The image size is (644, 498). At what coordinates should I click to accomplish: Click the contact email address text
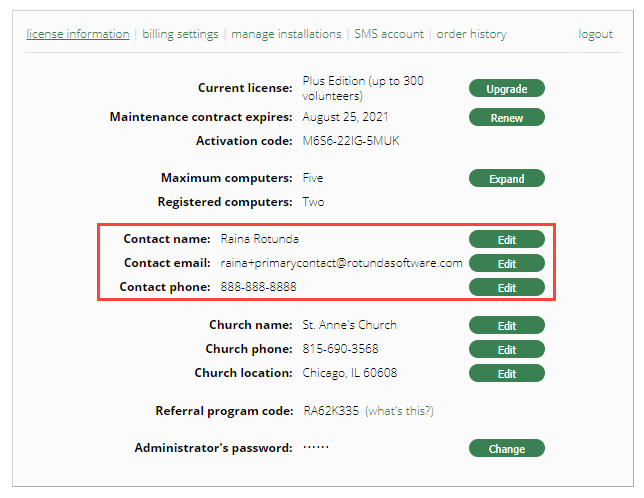tap(341, 263)
